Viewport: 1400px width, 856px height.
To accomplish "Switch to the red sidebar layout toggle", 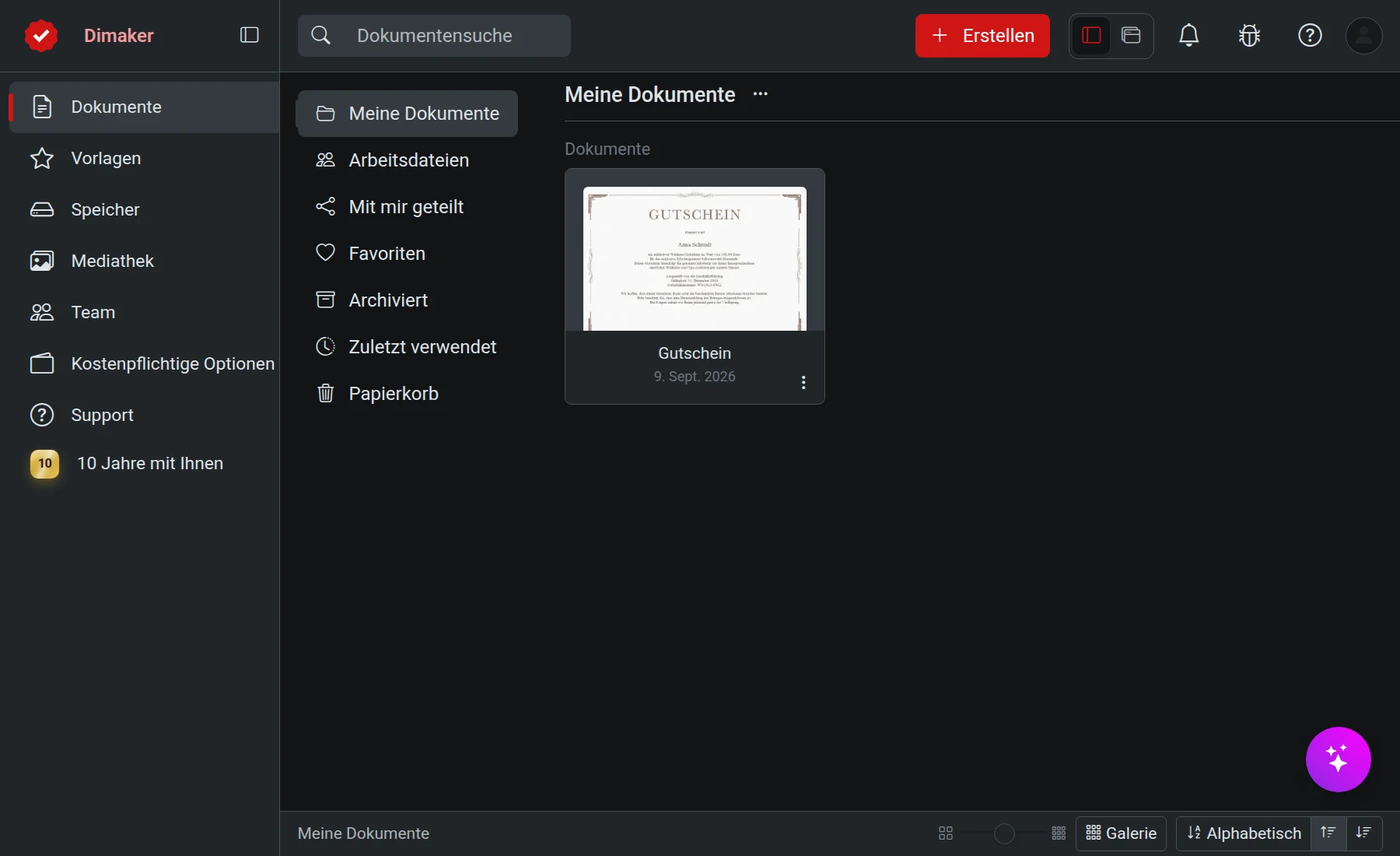I will 1091,35.
